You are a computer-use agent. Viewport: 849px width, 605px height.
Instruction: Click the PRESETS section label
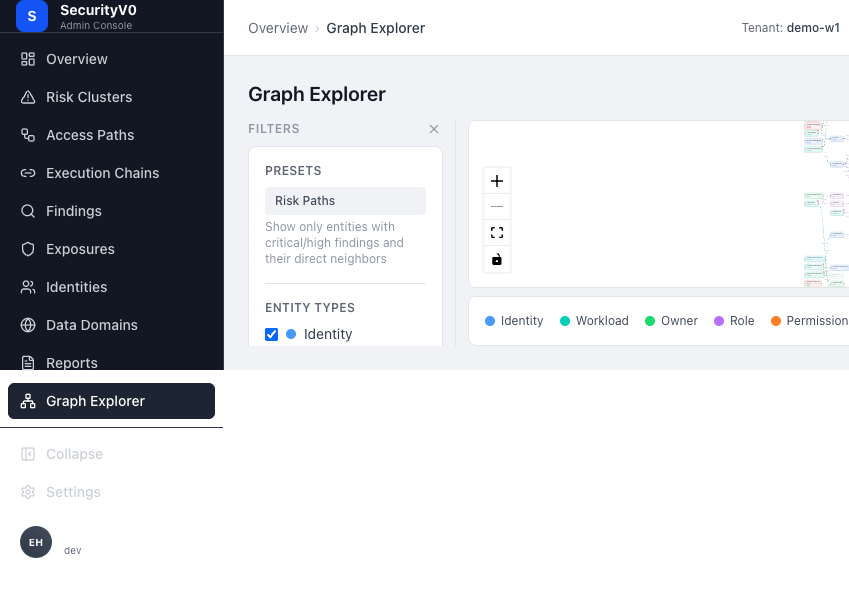pos(293,171)
